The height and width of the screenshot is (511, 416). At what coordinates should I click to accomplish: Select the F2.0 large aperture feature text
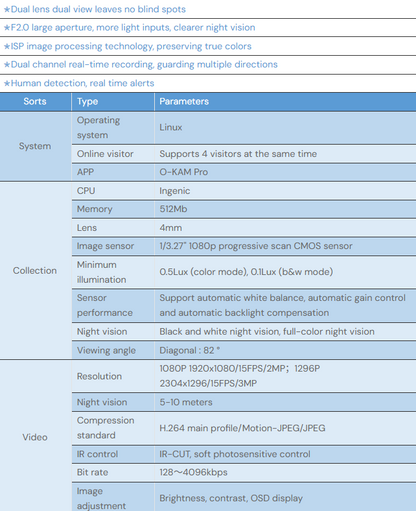(129, 28)
